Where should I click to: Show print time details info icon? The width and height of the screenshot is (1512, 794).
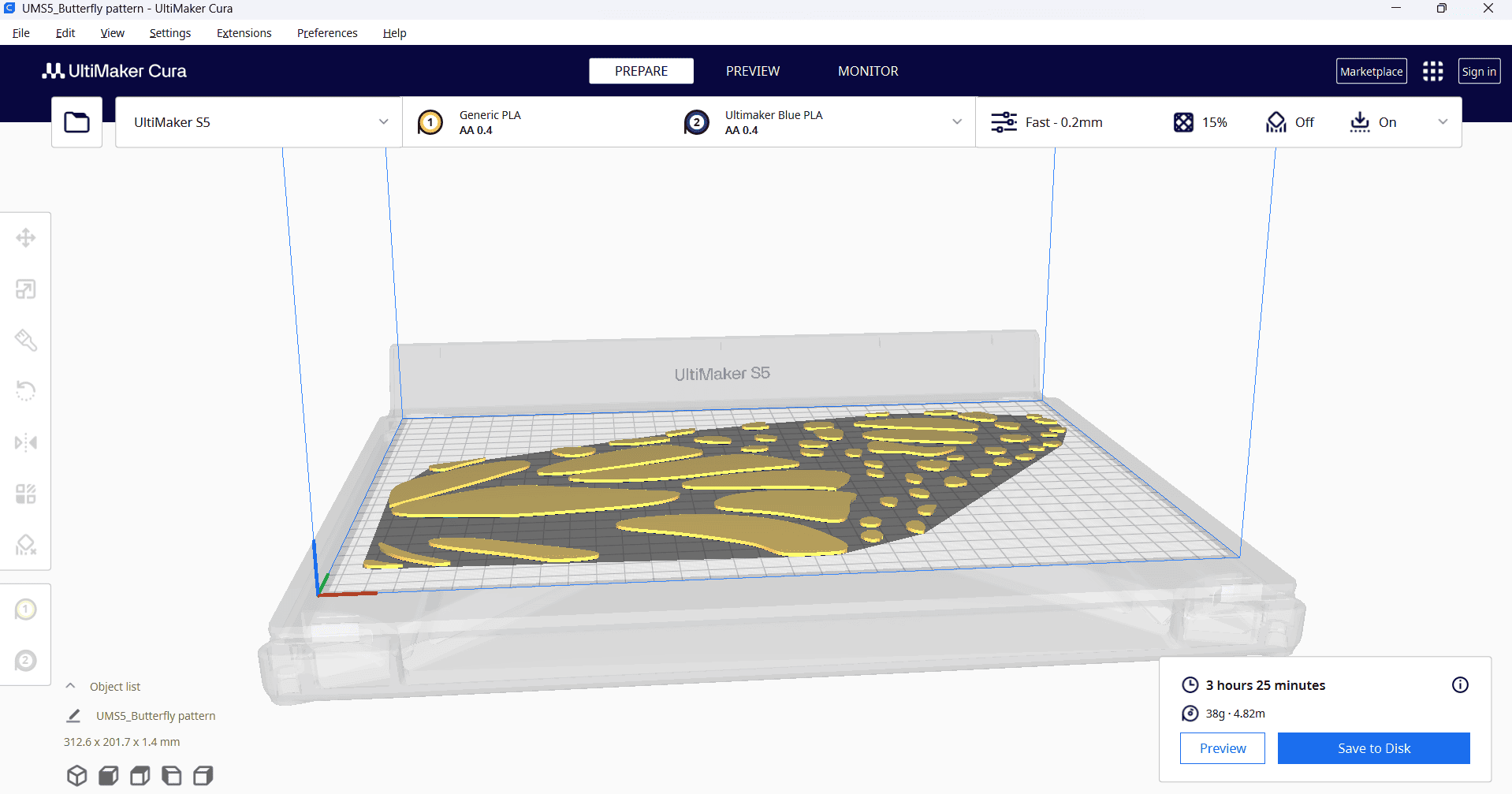1460,685
